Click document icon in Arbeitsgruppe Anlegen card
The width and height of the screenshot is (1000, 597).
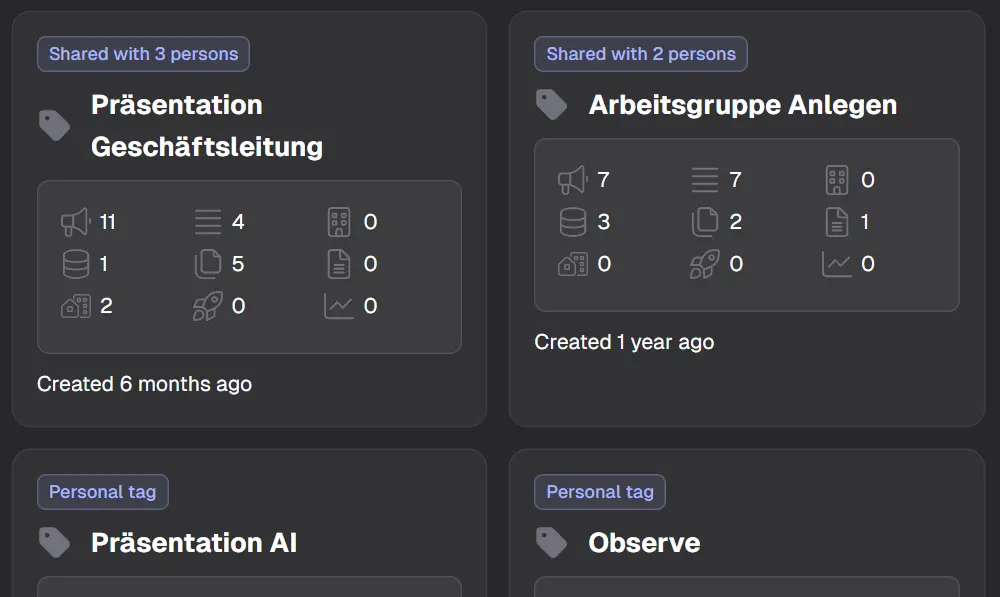[x=837, y=222]
